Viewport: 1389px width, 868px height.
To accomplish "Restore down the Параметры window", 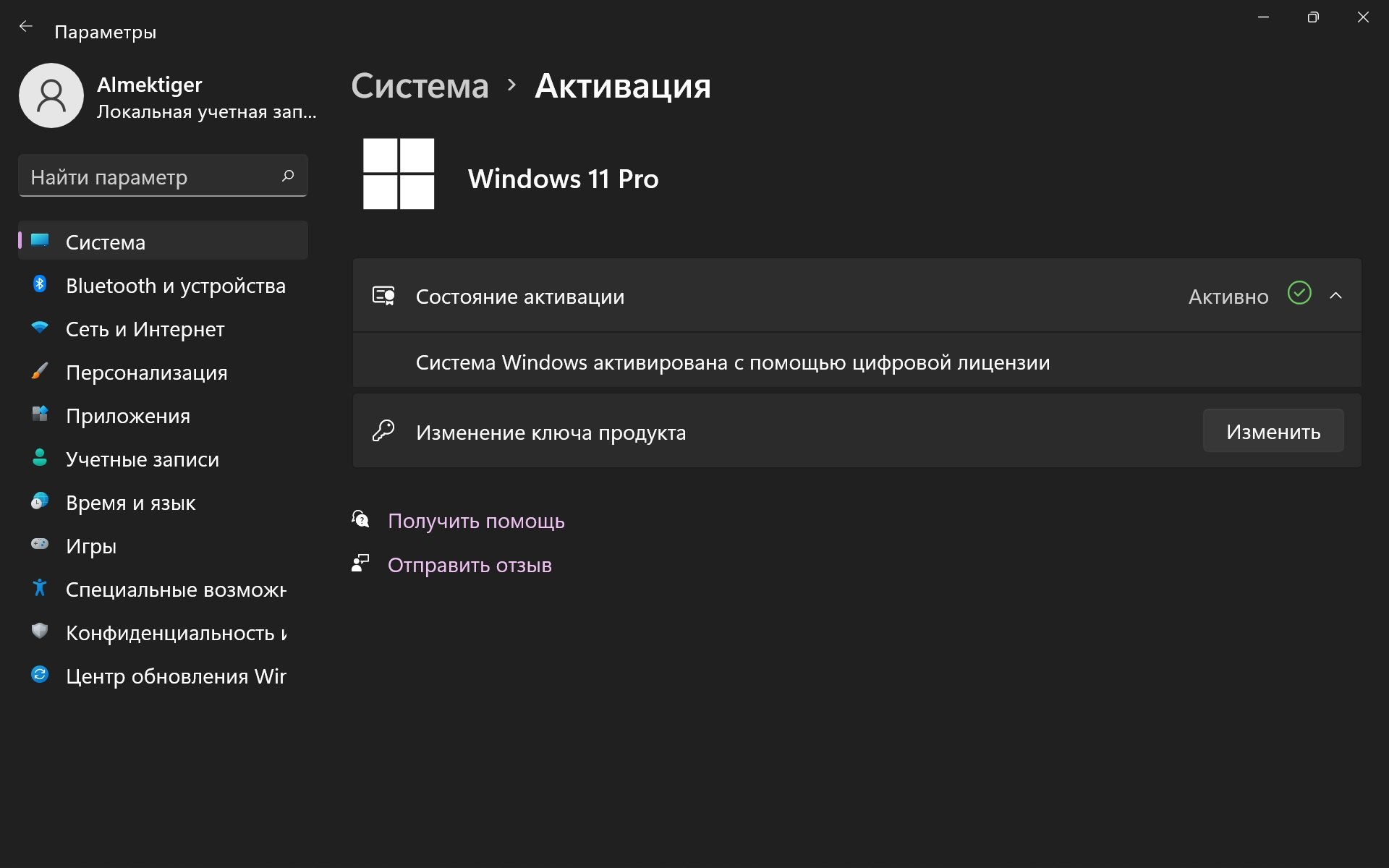I will tap(1313, 17).
